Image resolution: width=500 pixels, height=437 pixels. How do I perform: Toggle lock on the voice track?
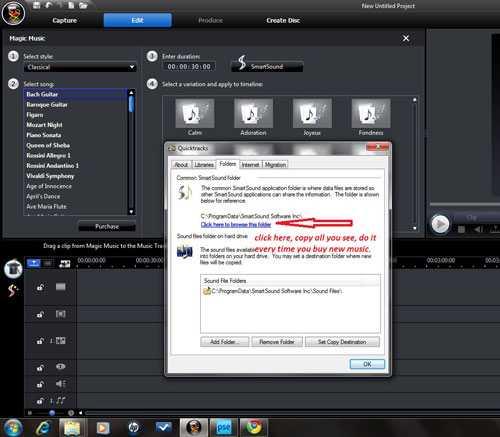(x=40, y=384)
